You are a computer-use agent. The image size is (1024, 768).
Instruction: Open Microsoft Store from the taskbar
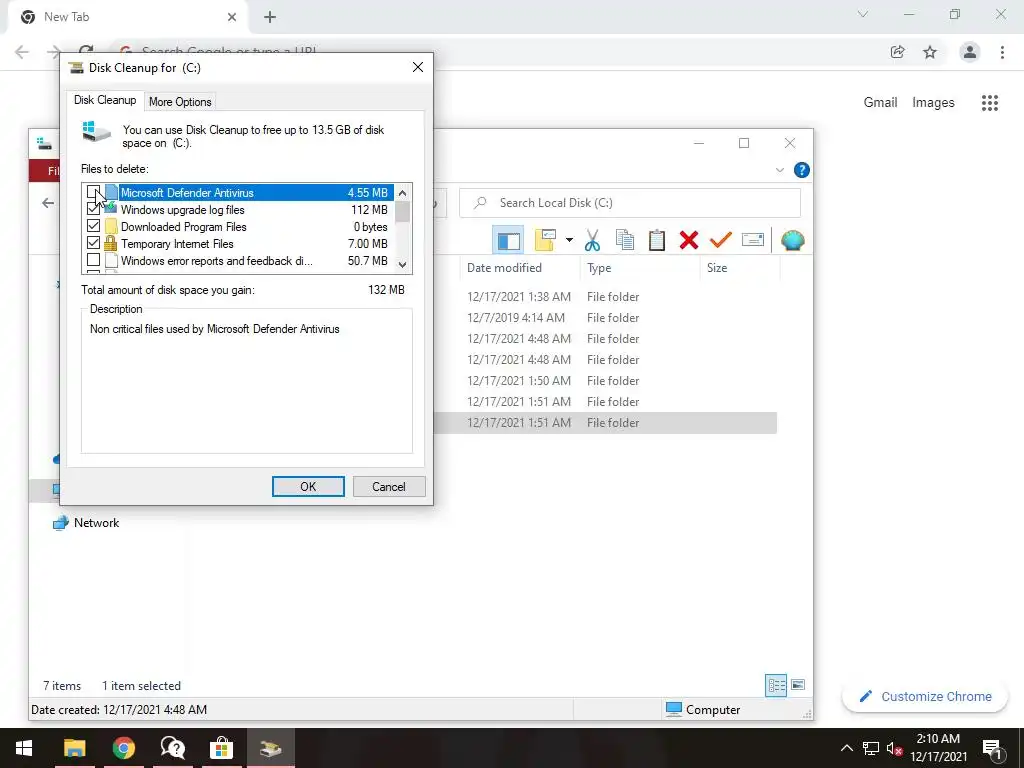(221, 748)
